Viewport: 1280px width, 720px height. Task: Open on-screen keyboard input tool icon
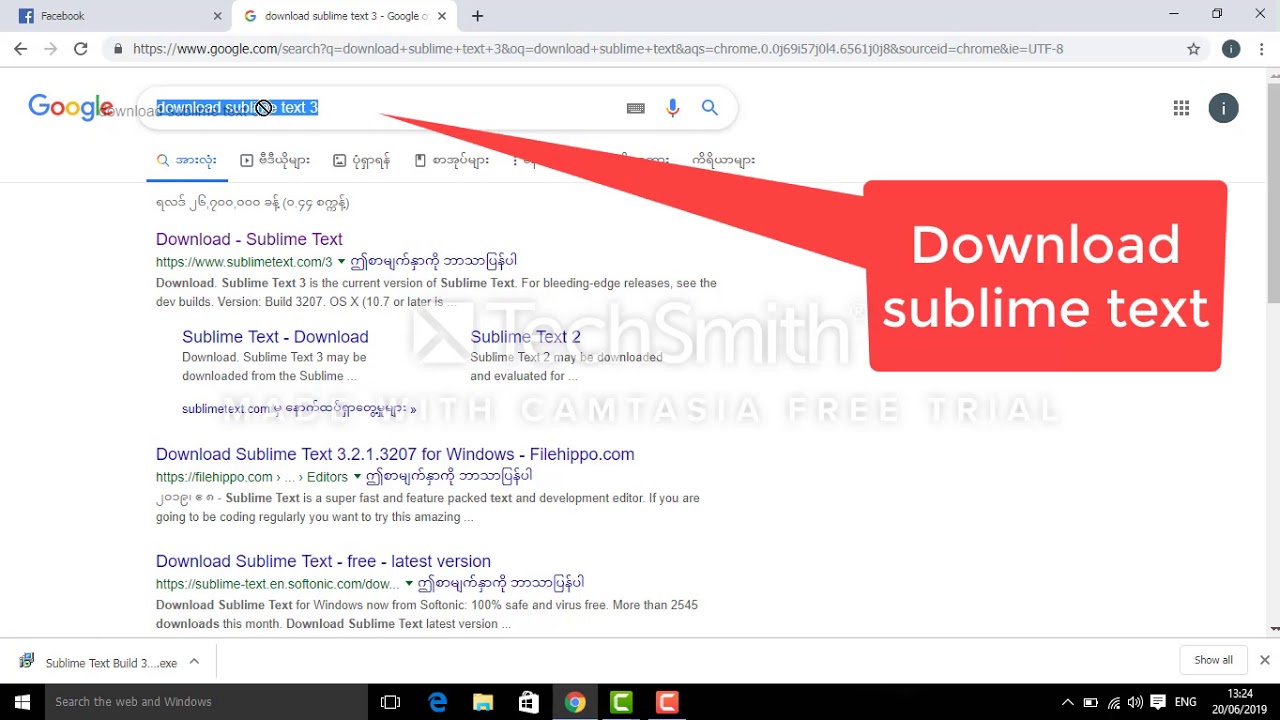(635, 108)
